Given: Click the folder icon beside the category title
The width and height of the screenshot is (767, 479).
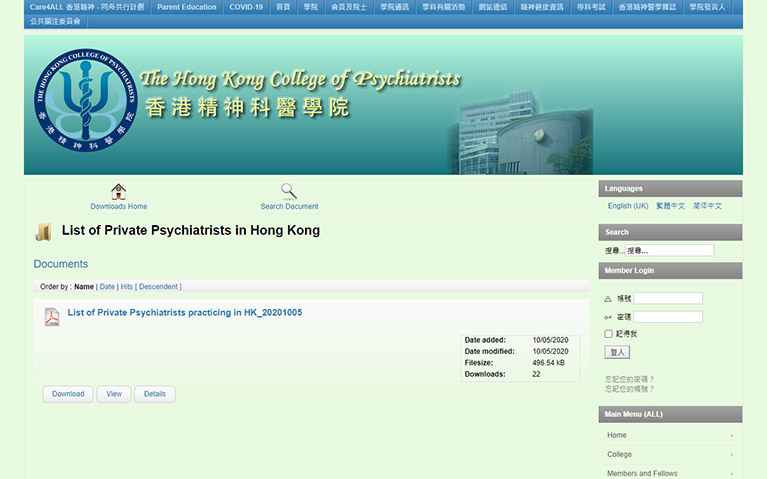Looking at the screenshot, I should (43, 232).
